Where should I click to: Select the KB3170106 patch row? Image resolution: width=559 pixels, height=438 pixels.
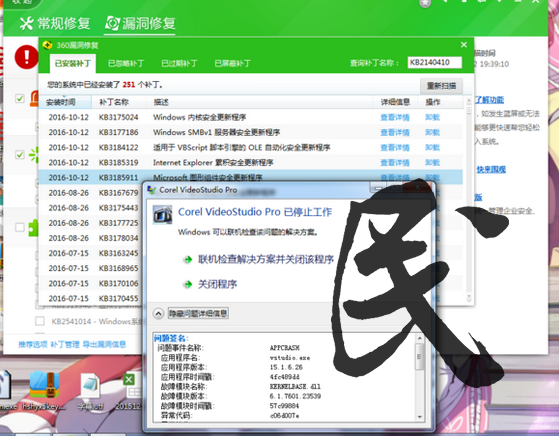click(91, 283)
